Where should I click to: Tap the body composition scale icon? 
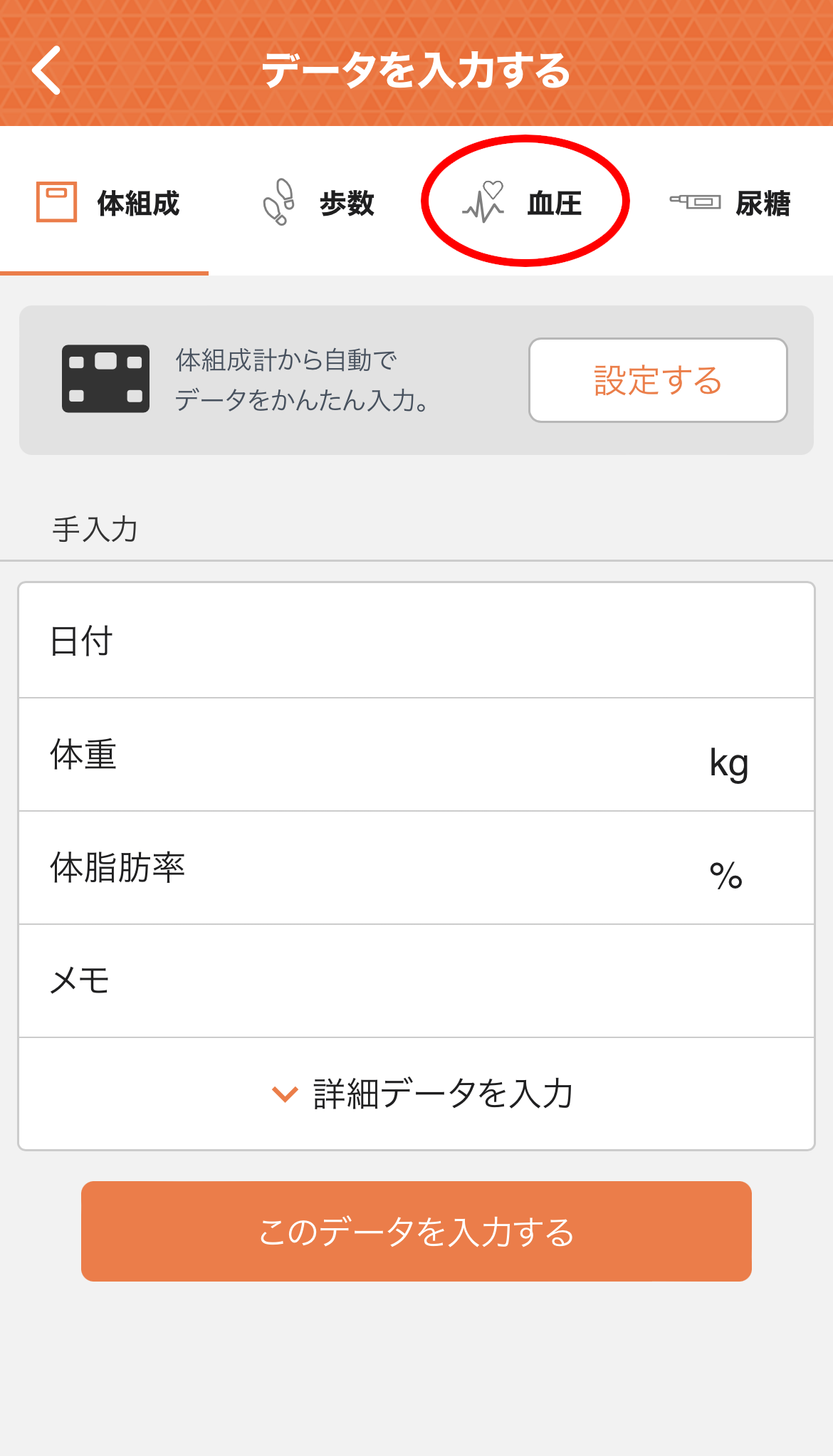coord(56,202)
